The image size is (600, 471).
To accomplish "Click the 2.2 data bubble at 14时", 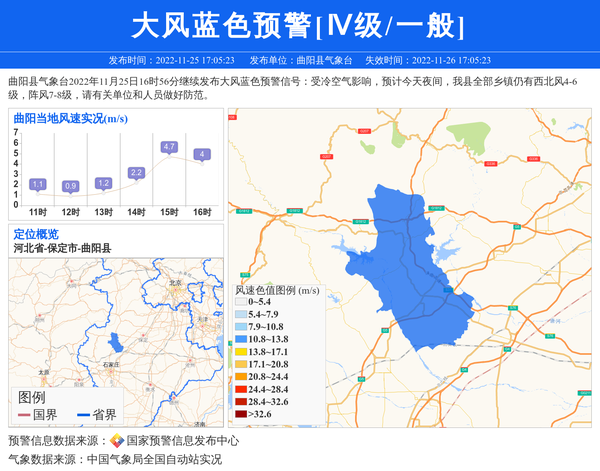I will 136,173.
